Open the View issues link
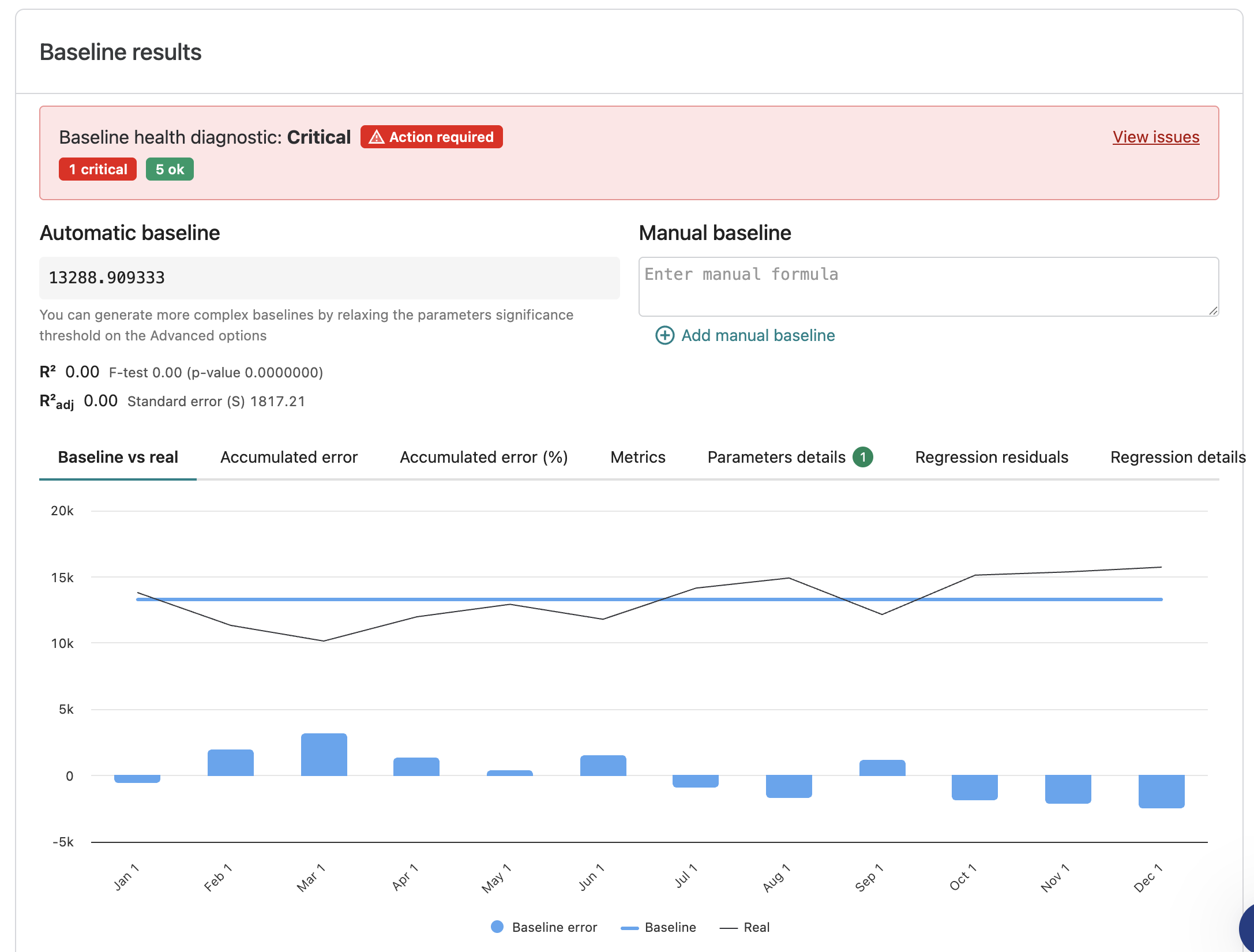1254x952 pixels. coord(1156,137)
